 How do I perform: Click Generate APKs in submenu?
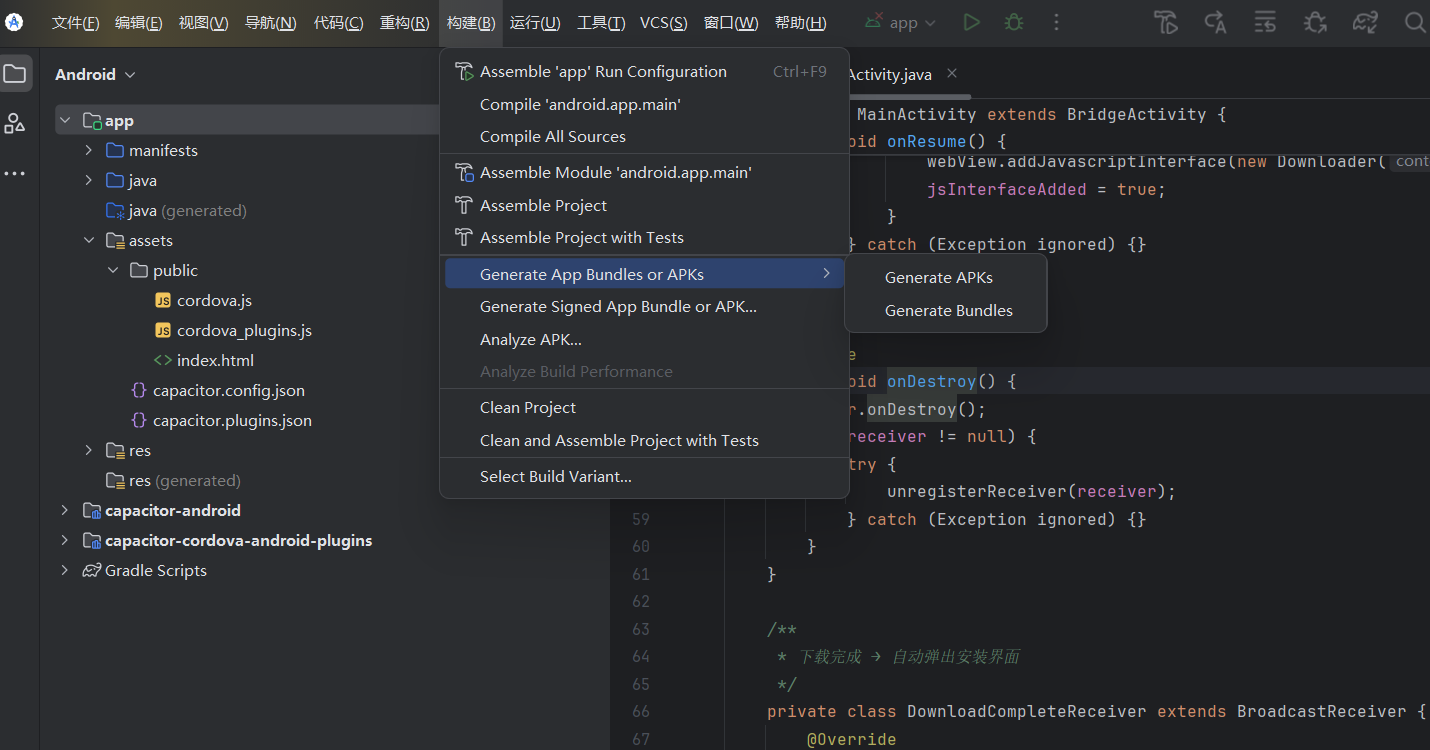click(946, 278)
